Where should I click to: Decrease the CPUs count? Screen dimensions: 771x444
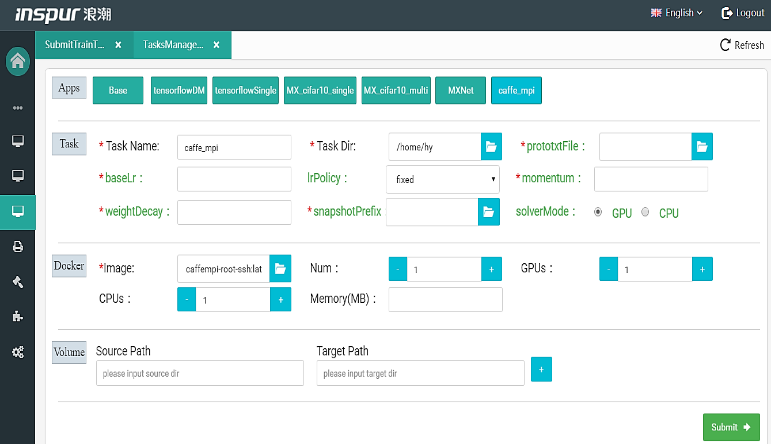187,299
